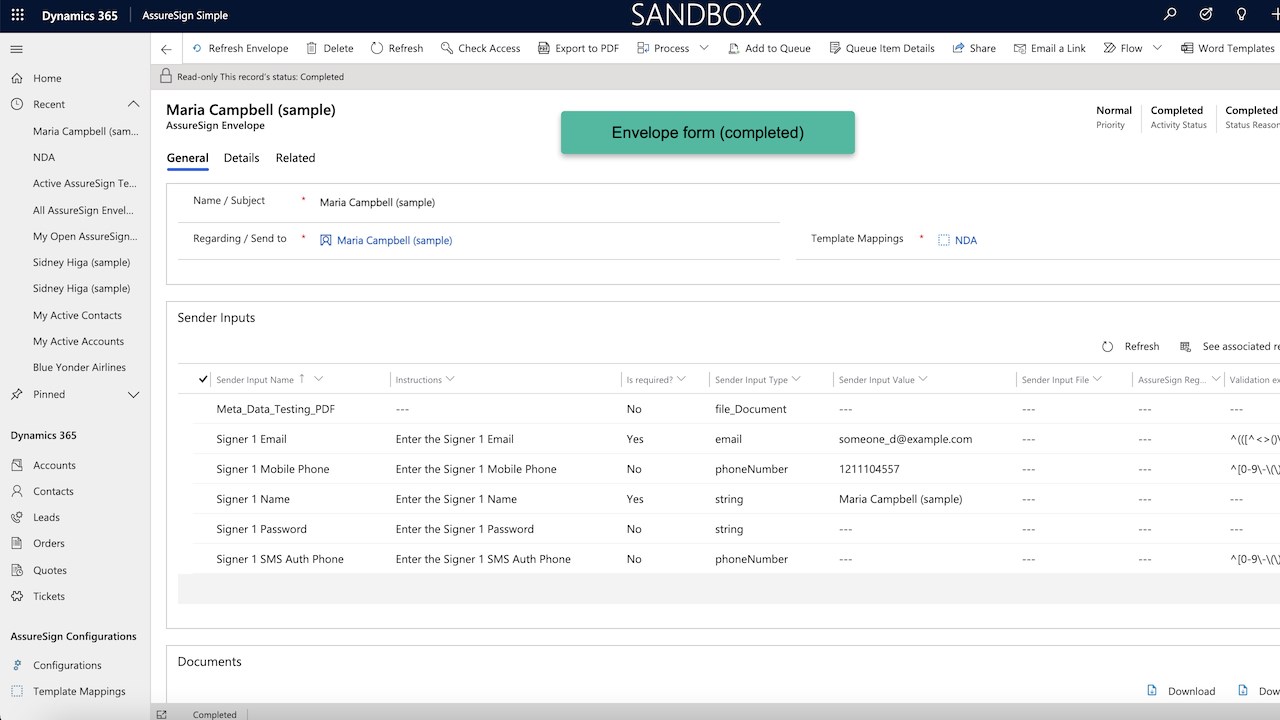The height and width of the screenshot is (720, 1280).
Task: Click Email a Link
Action: pyautogui.click(x=1050, y=48)
